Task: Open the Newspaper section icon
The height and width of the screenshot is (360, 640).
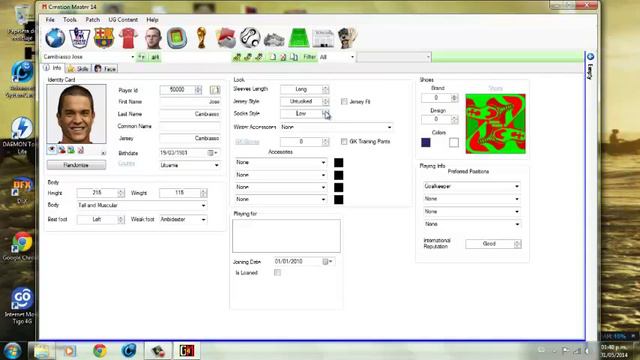Action: [323, 38]
